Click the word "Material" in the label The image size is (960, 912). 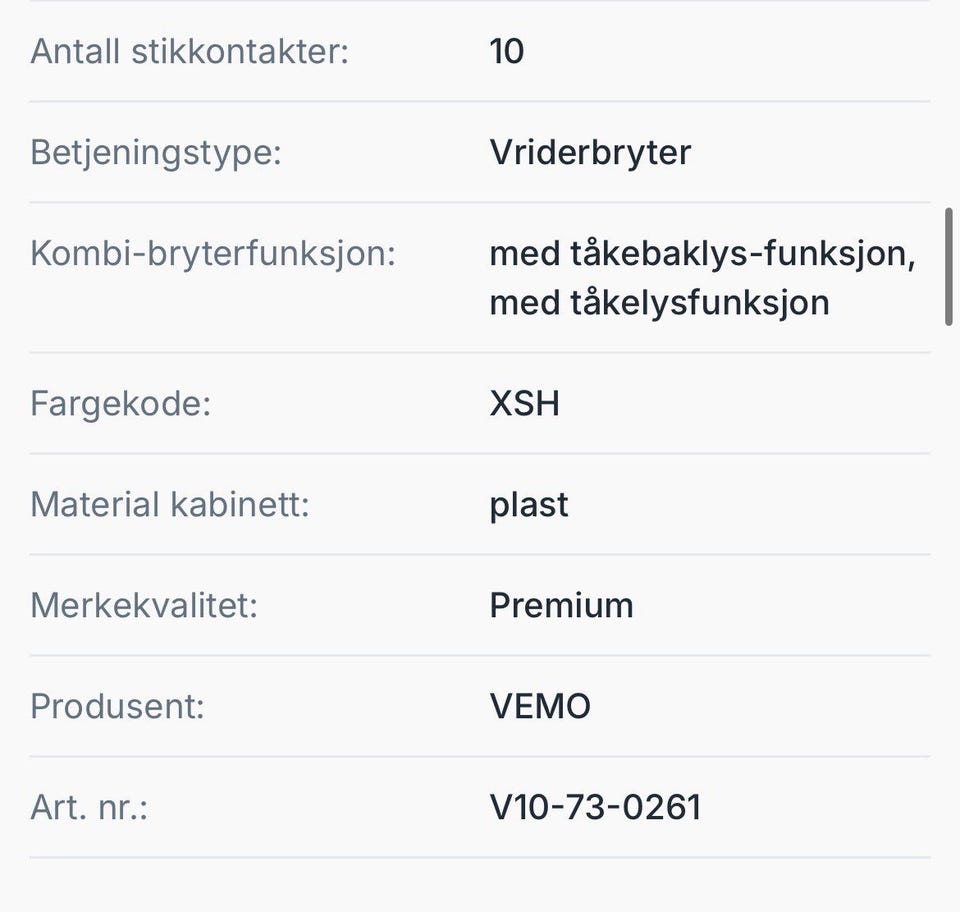(x=95, y=504)
